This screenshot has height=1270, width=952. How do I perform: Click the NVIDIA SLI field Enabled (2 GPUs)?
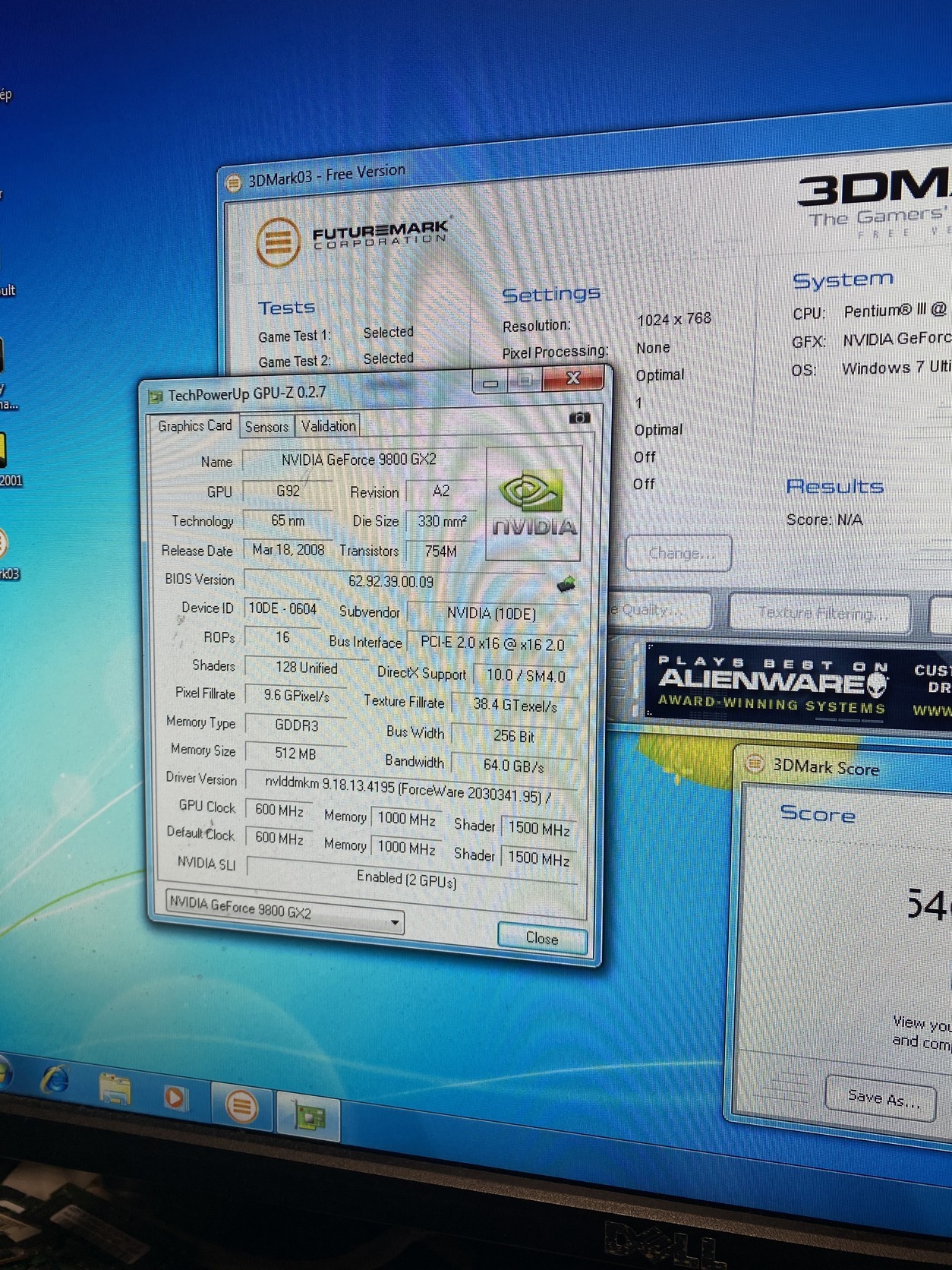pyautogui.click(x=411, y=877)
